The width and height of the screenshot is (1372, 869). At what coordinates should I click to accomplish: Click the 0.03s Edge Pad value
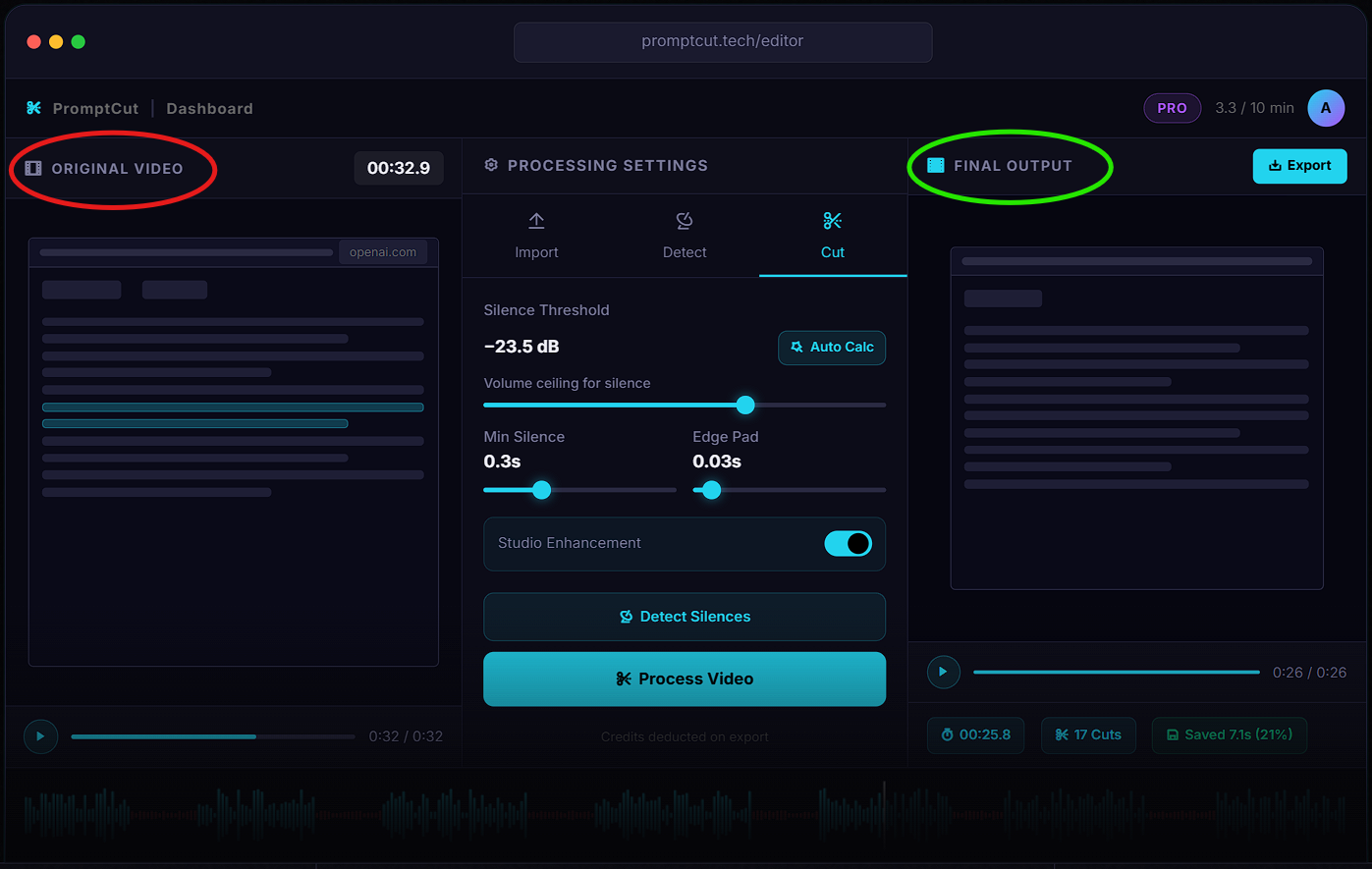tap(717, 462)
